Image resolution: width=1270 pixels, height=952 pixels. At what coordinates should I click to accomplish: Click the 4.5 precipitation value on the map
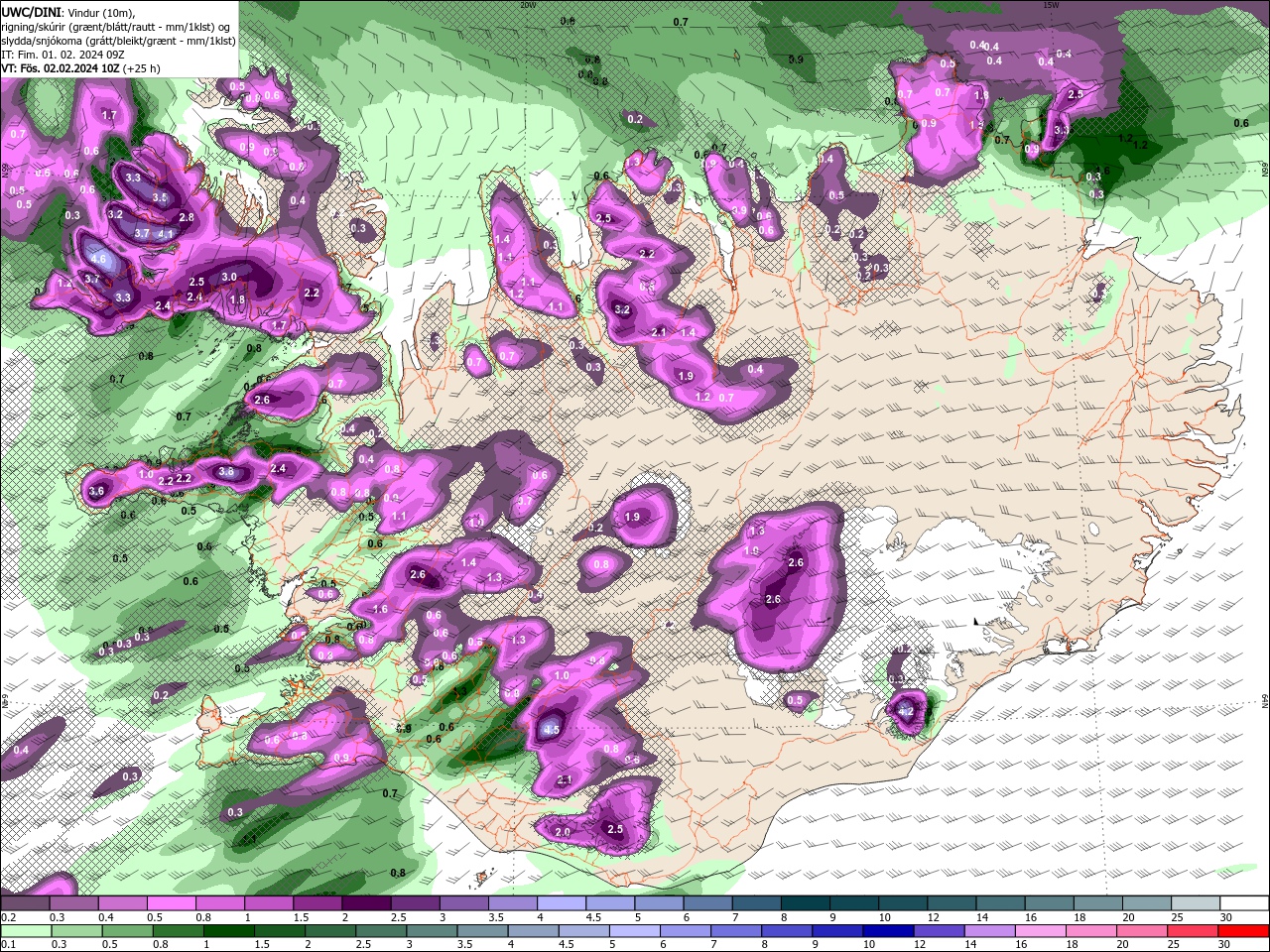coord(552,730)
